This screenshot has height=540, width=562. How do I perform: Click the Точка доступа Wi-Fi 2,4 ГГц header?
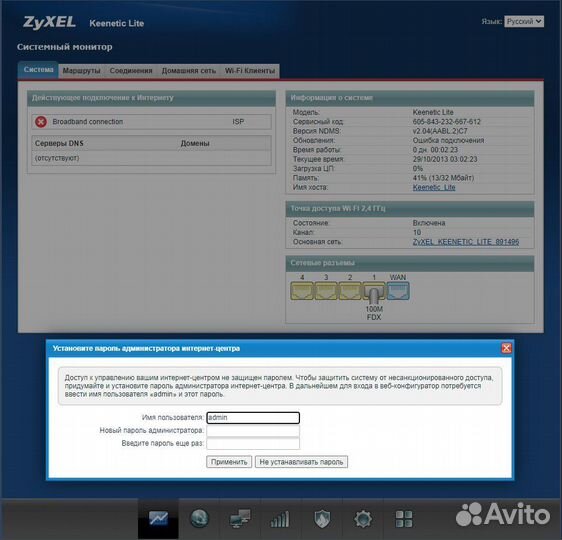[x=410, y=209]
